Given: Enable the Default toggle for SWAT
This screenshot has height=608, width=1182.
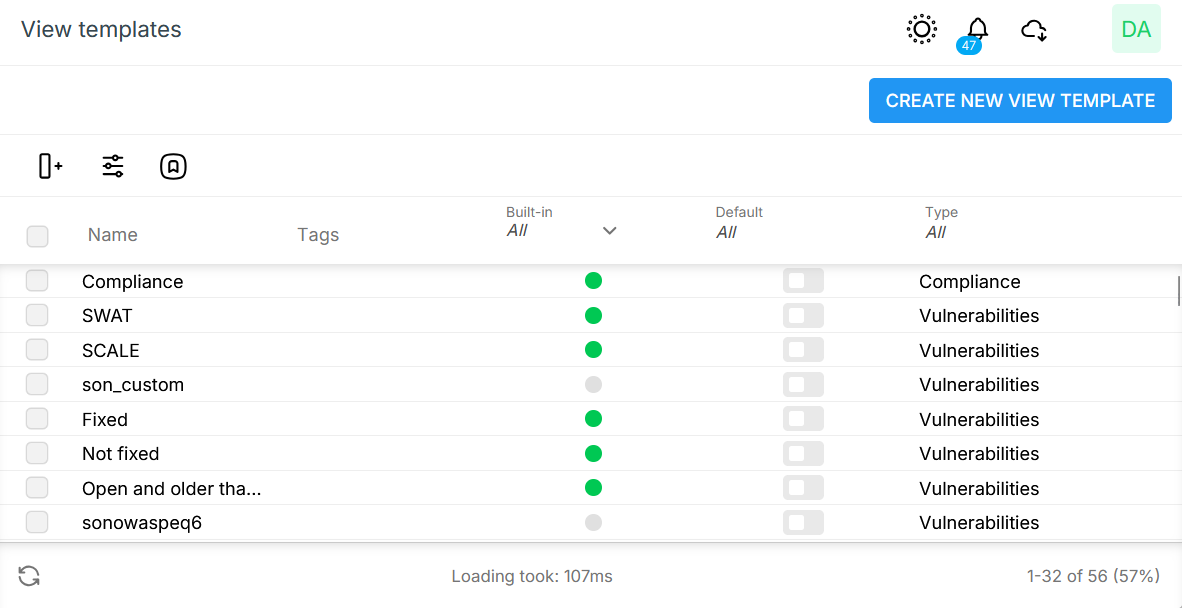Looking at the screenshot, I should pyautogui.click(x=803, y=315).
